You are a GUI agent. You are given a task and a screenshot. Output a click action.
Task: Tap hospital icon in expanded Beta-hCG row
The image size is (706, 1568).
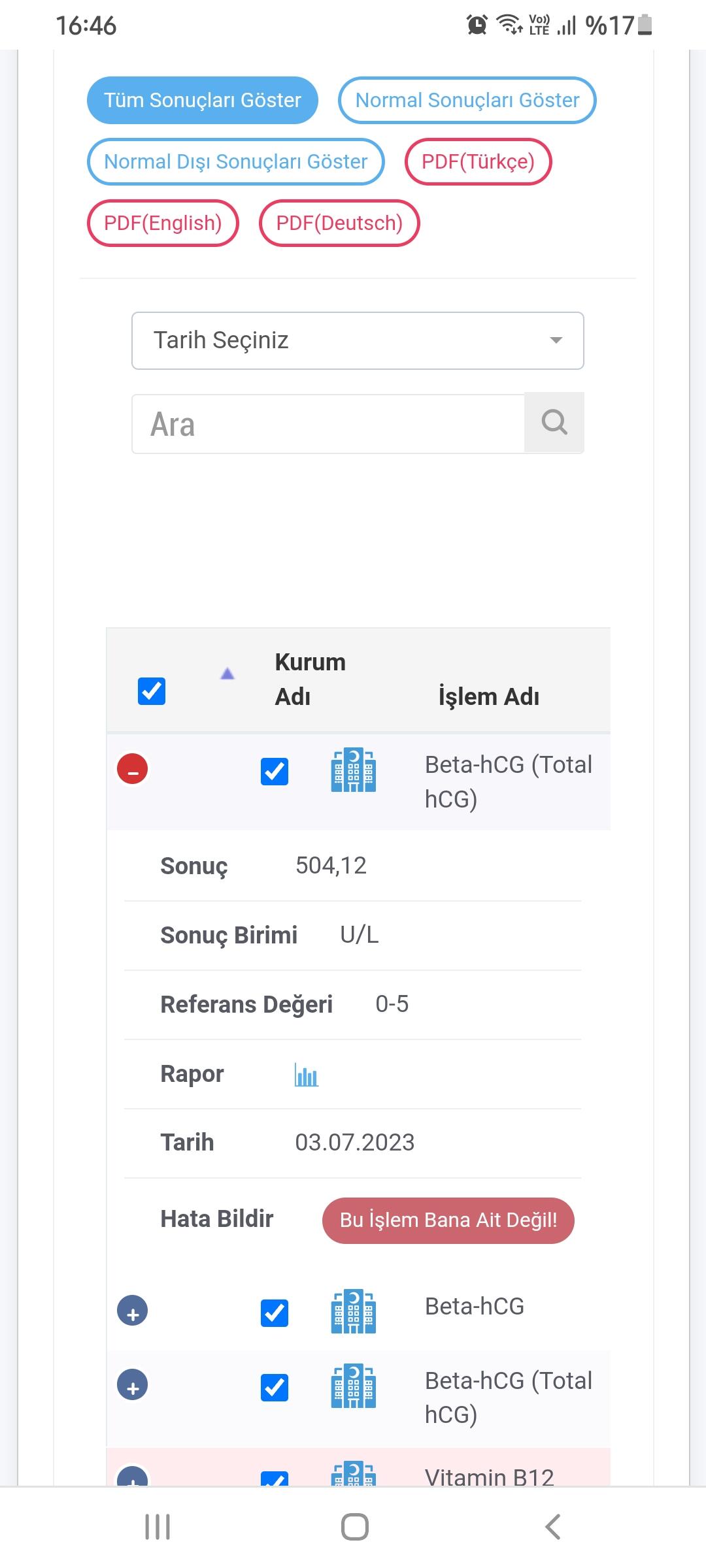click(353, 770)
